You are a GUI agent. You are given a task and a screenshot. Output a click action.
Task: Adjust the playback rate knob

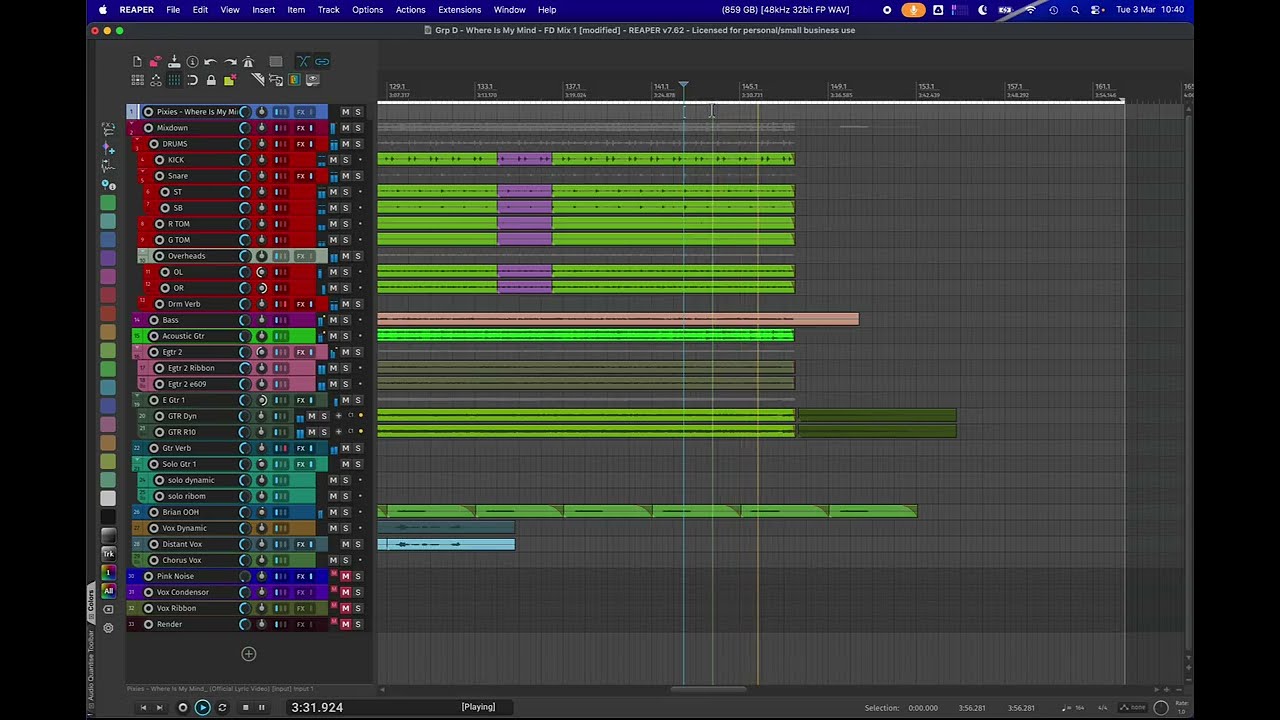(x=1161, y=707)
